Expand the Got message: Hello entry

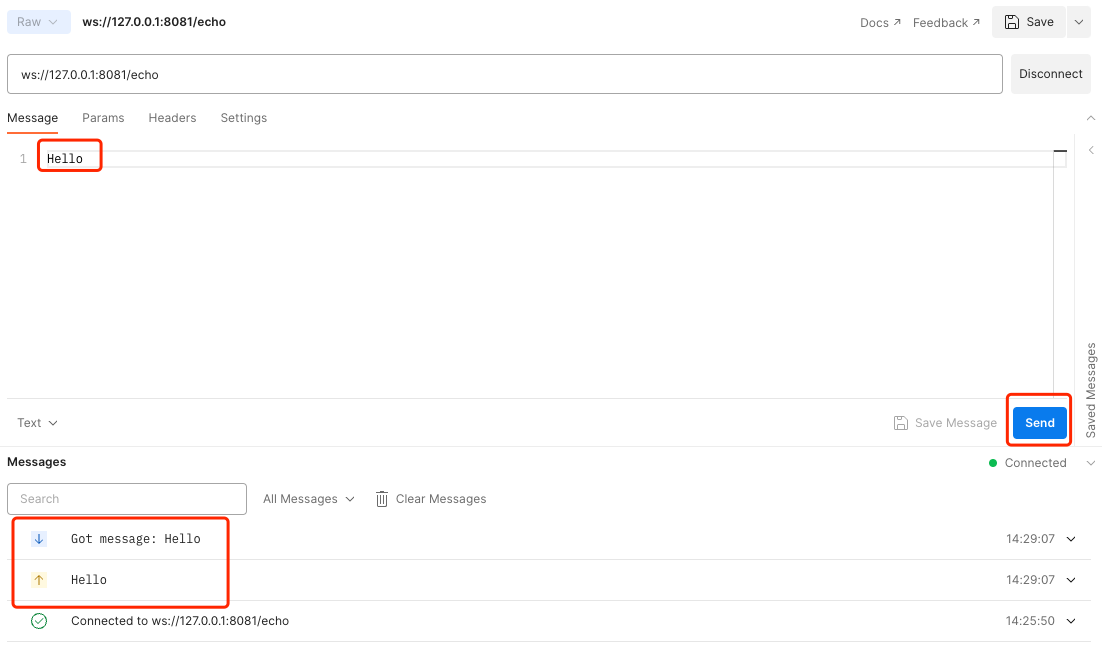tap(1070, 538)
